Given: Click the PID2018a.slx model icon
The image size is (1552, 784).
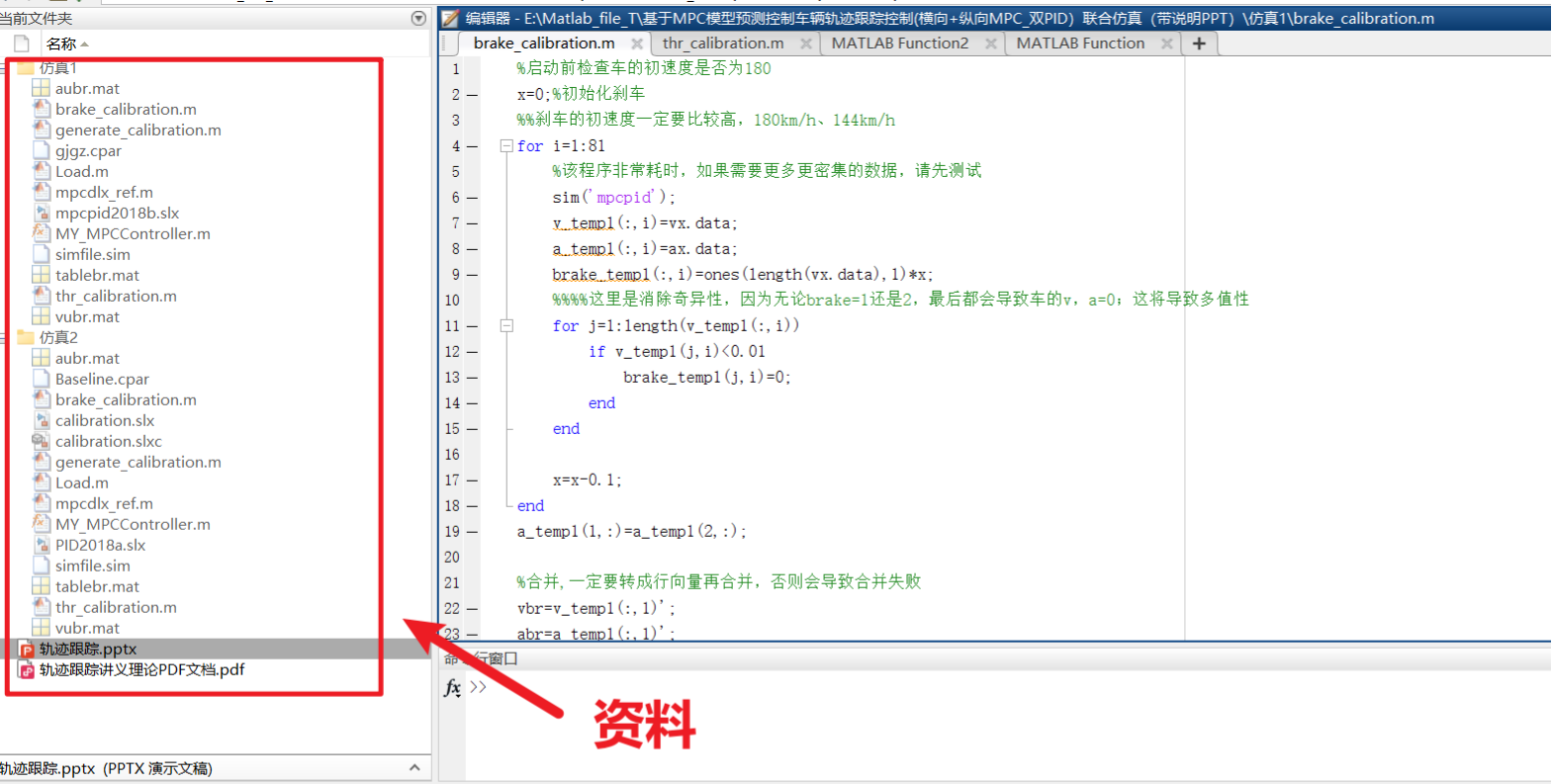Looking at the screenshot, I should 41,545.
